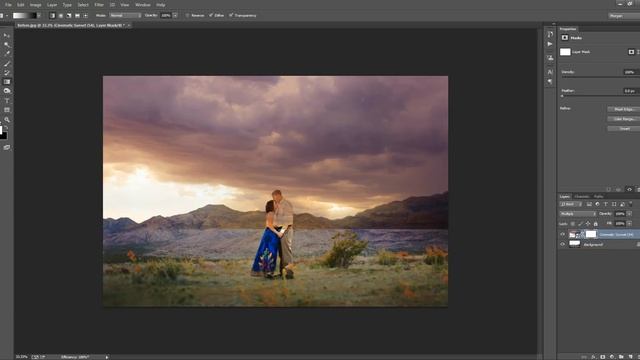The image size is (640, 360).
Task: Select the Dodge tool
Action: (7, 91)
